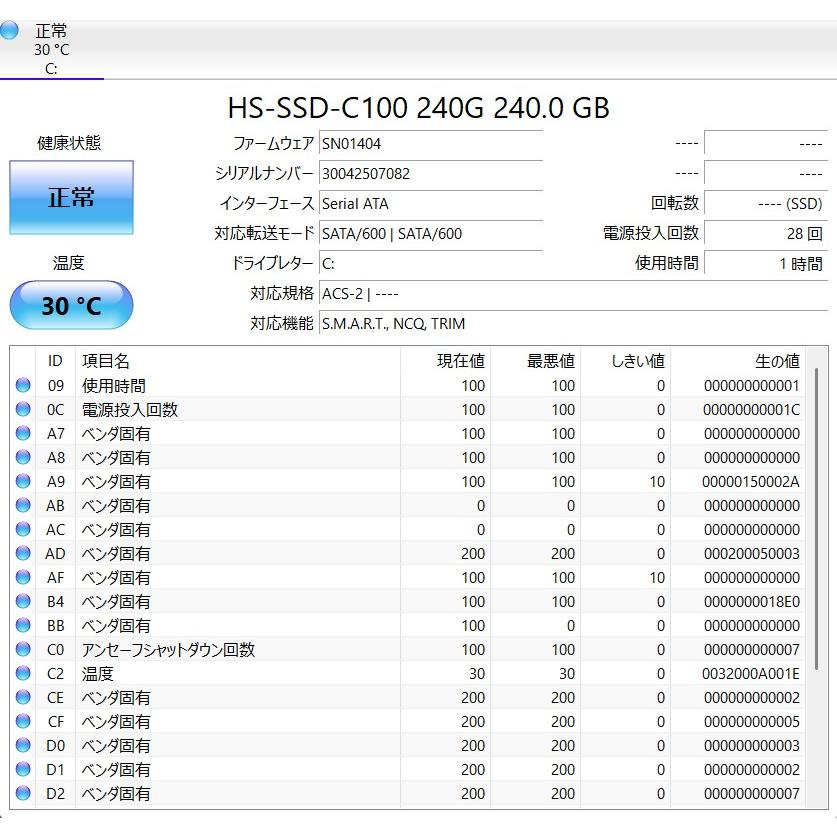This screenshot has width=837, height=837.
Task: Click the serial number field 30042507082
Action: click(431, 174)
